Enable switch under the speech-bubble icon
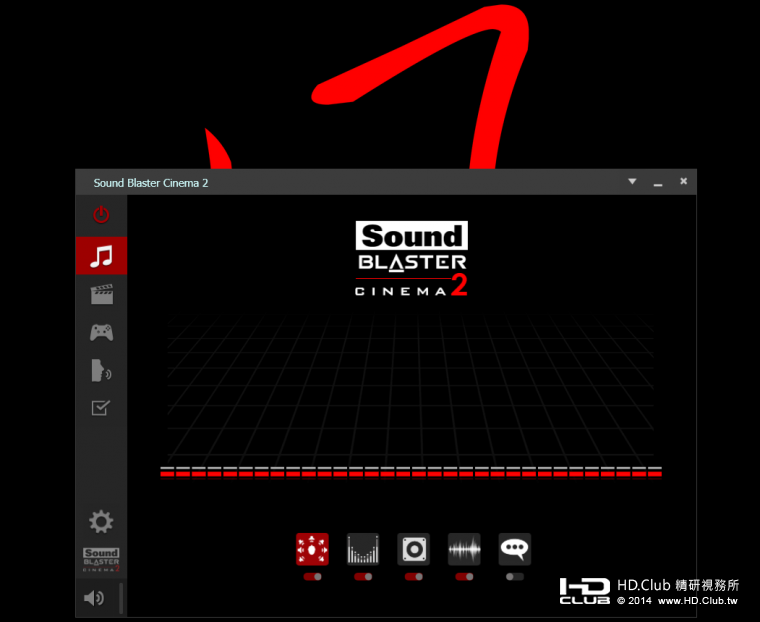The image size is (760, 622). click(515, 577)
